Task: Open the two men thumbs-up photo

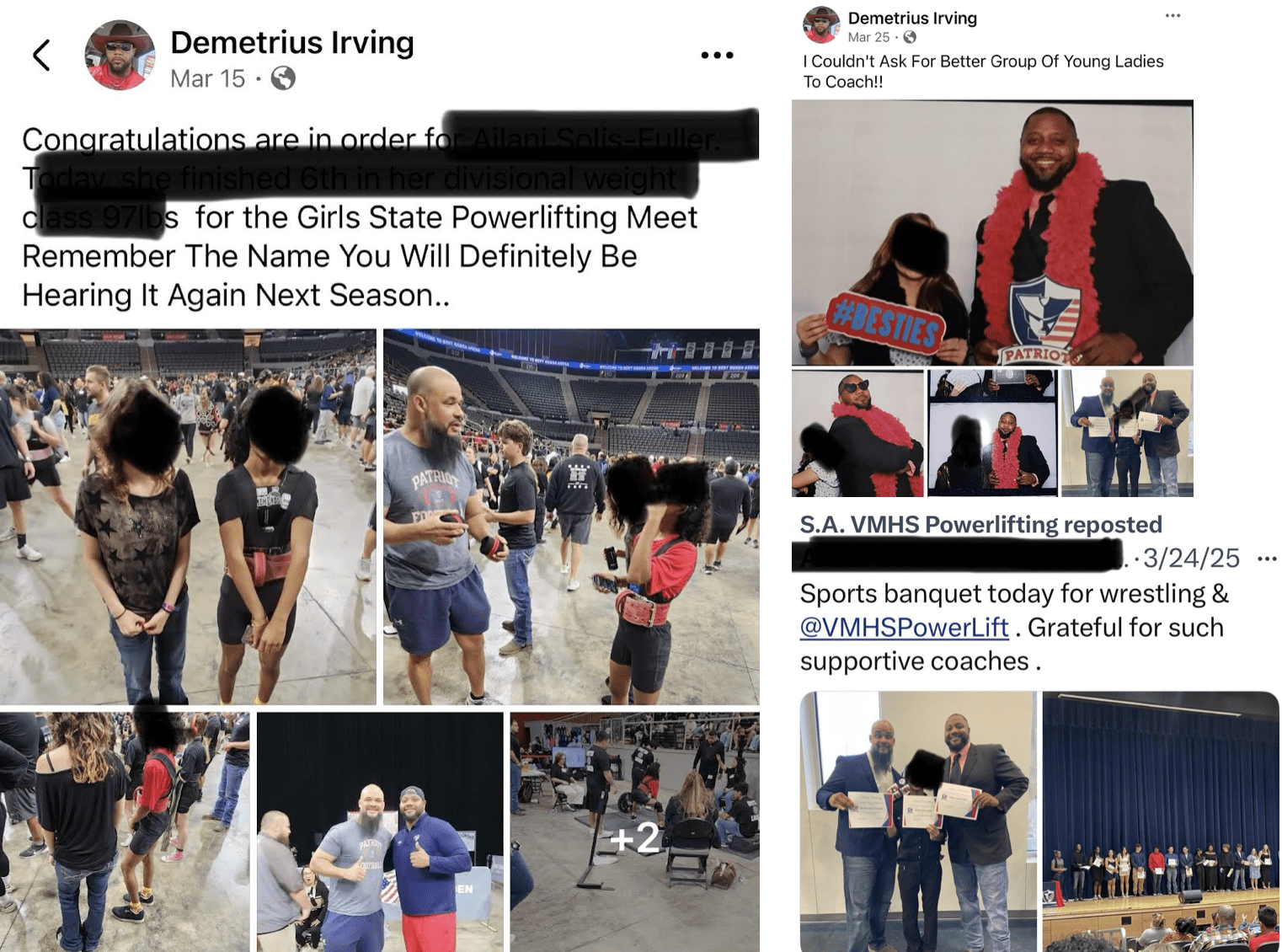Action: (380, 832)
